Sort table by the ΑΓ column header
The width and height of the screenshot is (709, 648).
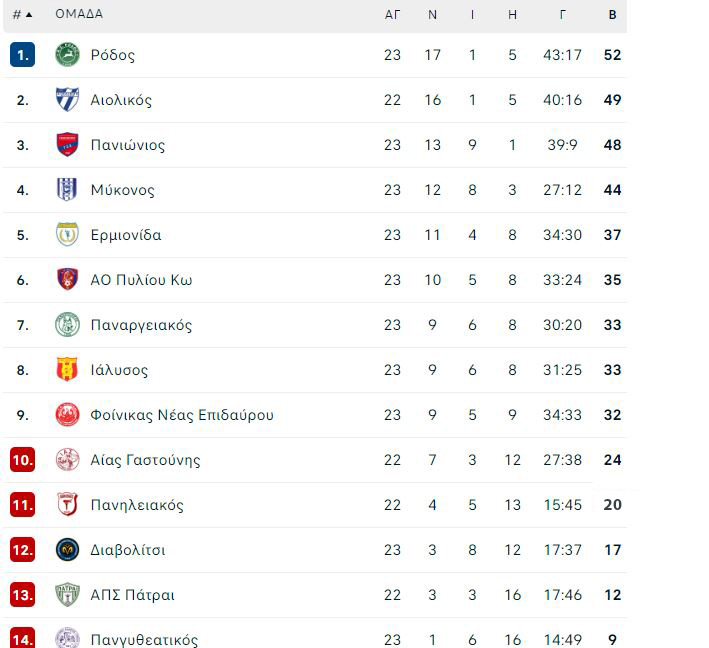coord(392,14)
